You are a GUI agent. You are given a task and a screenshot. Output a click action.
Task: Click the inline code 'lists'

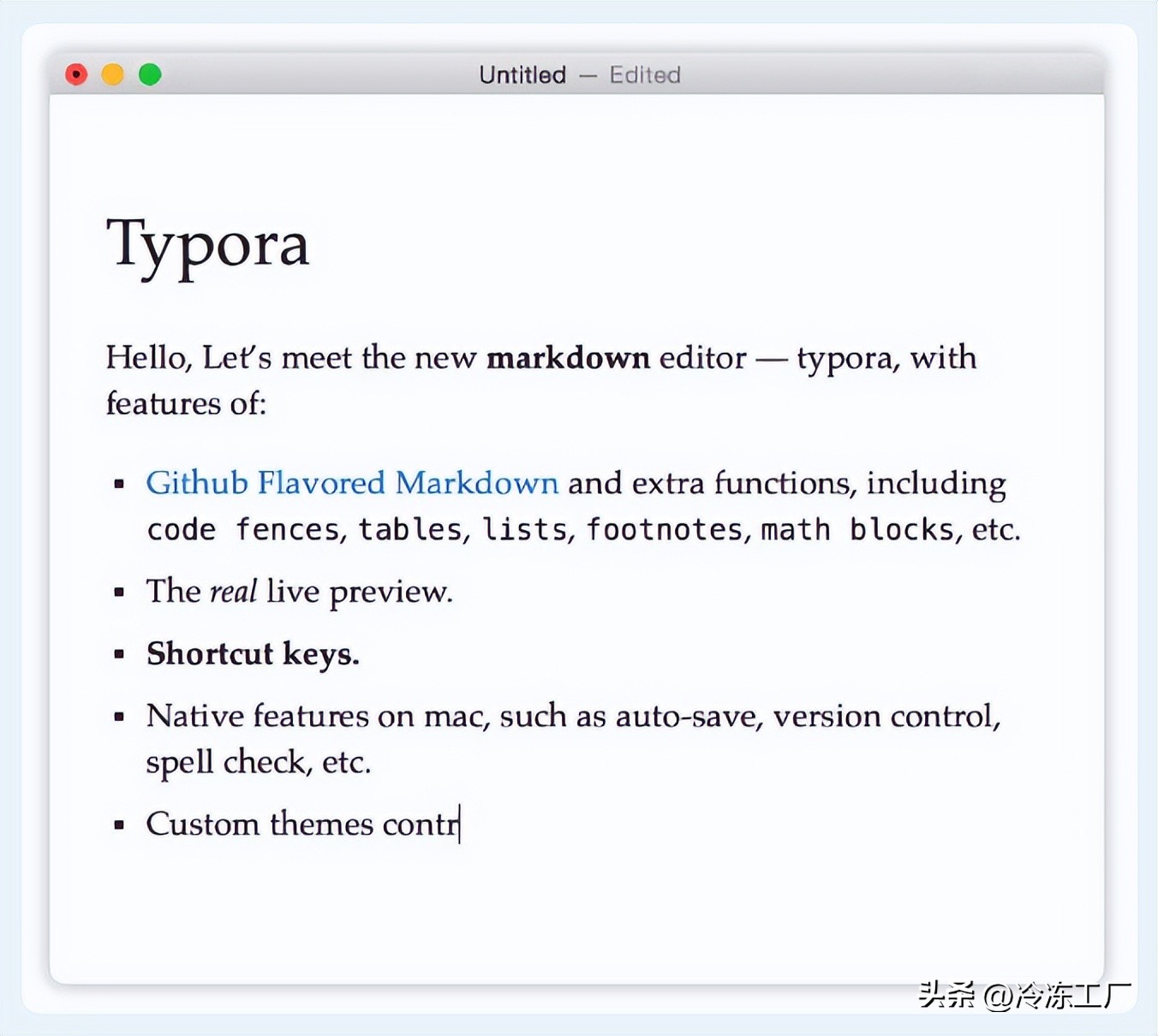(x=524, y=530)
